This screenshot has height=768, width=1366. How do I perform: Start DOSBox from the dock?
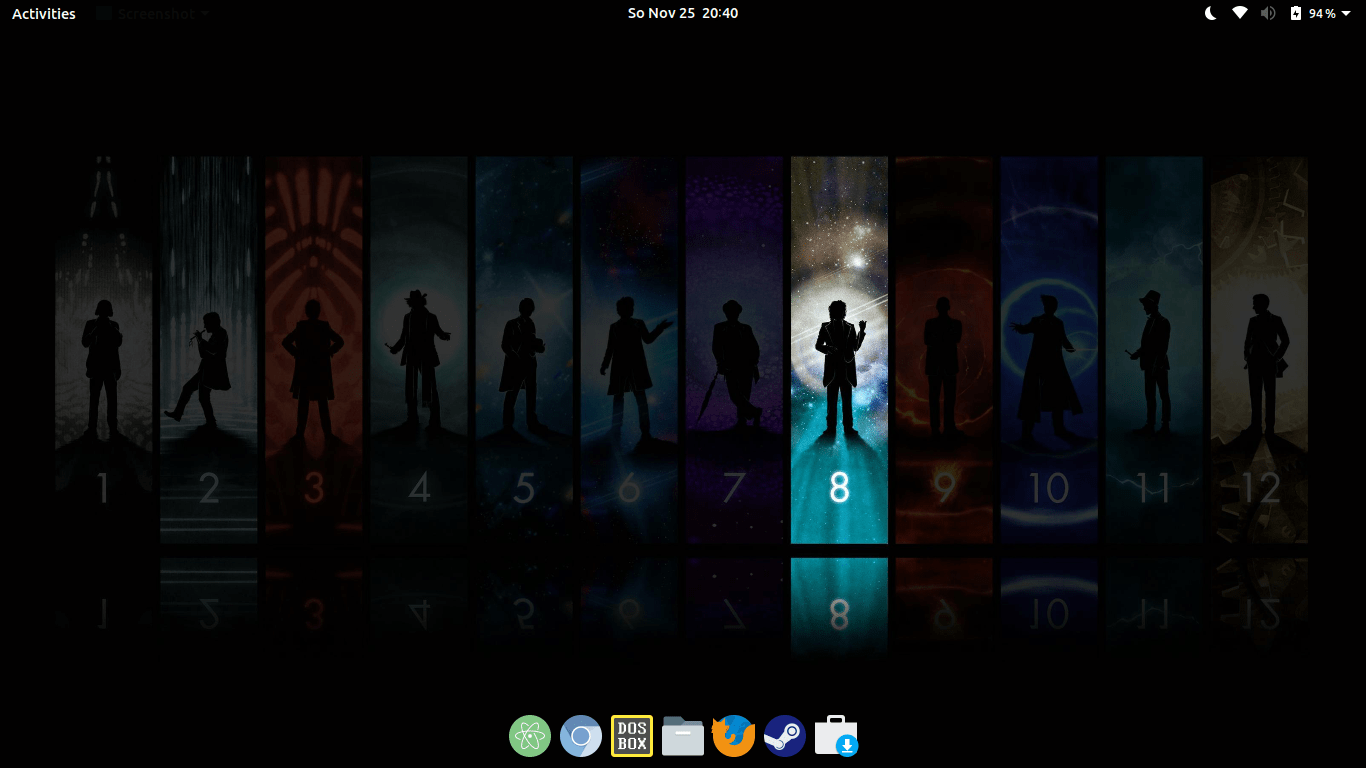click(x=632, y=736)
